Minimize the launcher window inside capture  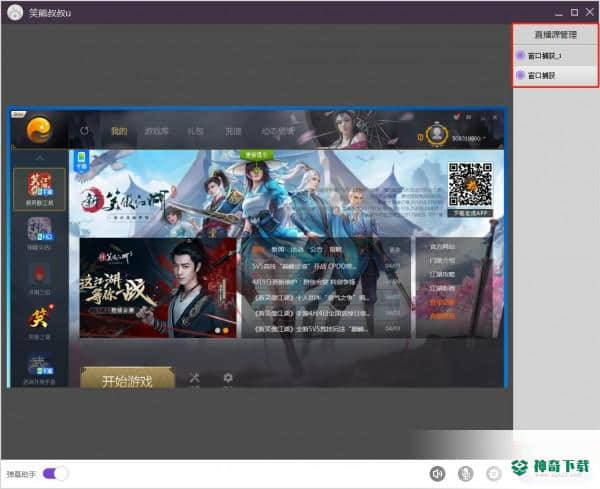[483, 117]
